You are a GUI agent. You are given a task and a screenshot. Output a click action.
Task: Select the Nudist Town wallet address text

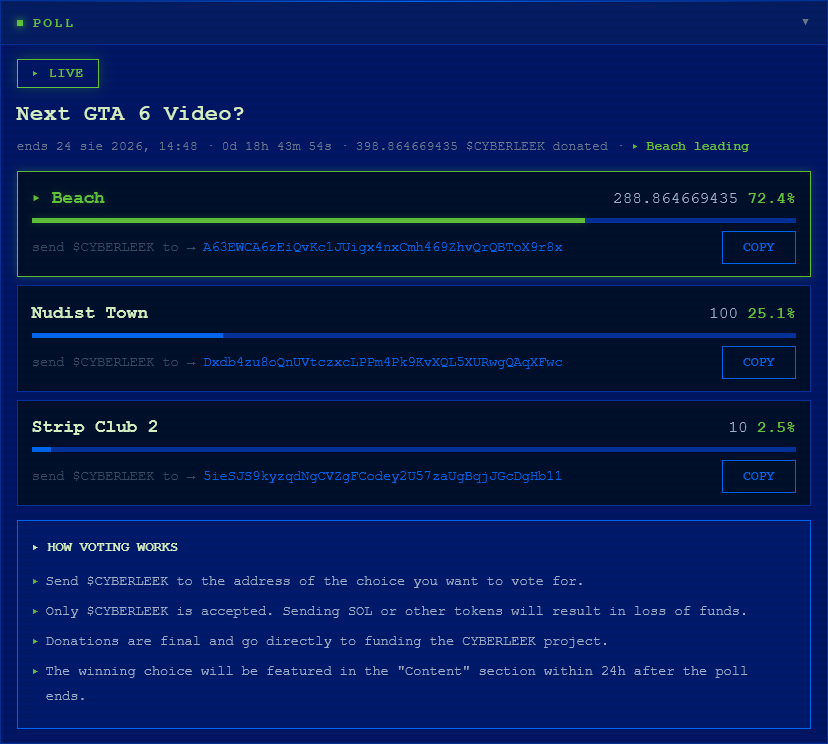coord(382,362)
